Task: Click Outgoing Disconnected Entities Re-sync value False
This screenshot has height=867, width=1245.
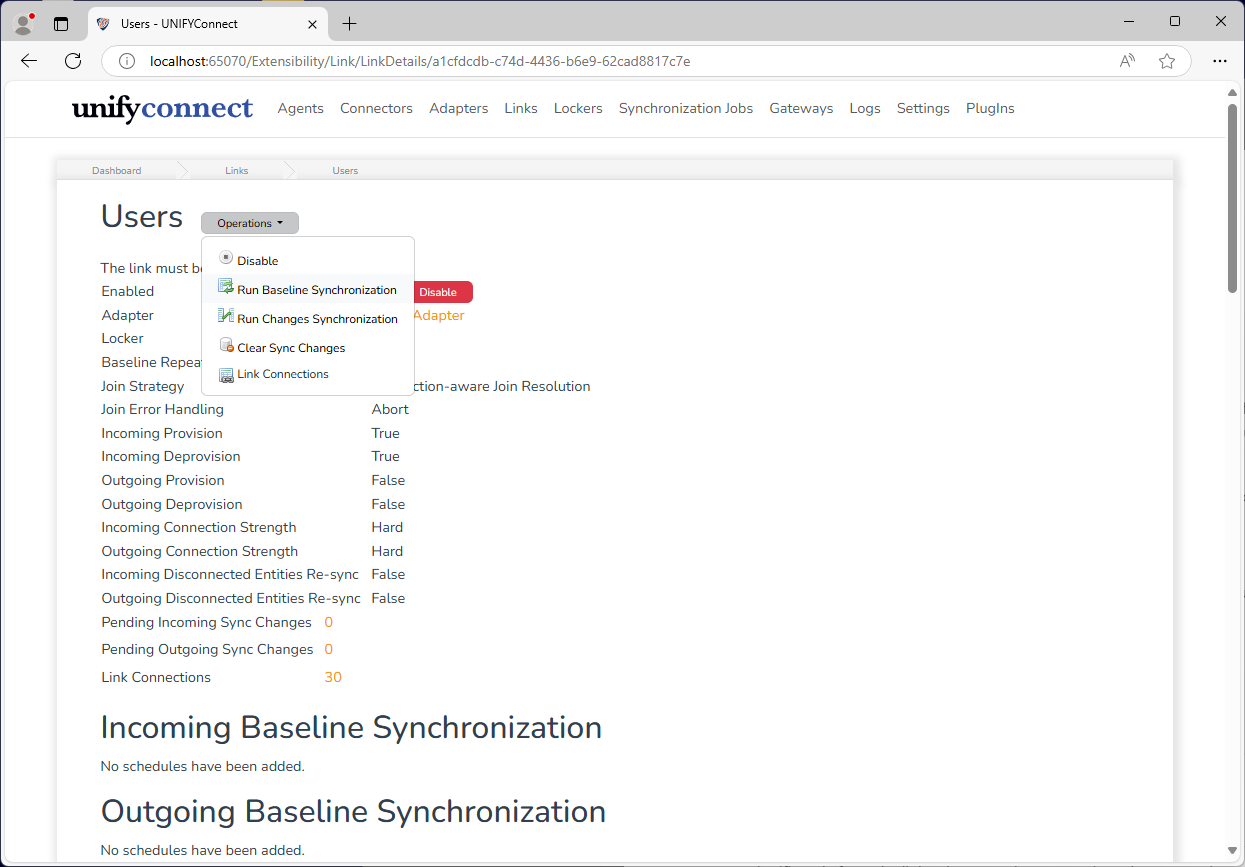Action: [x=388, y=598]
